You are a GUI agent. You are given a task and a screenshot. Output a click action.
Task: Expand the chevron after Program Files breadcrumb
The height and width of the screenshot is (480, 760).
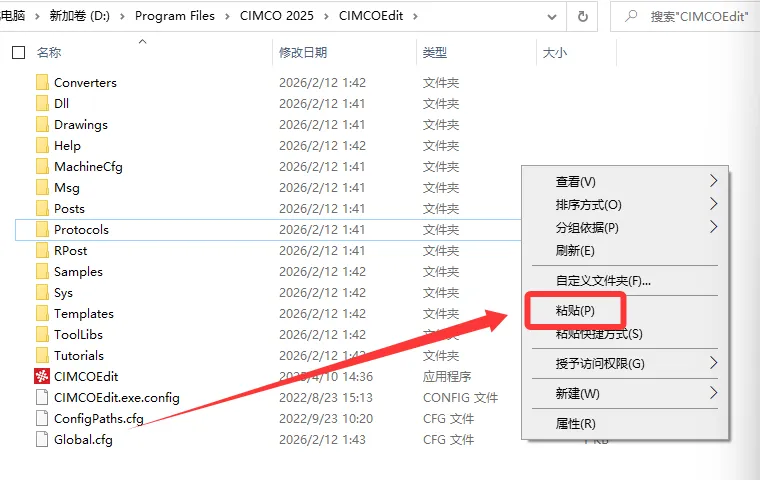(227, 16)
